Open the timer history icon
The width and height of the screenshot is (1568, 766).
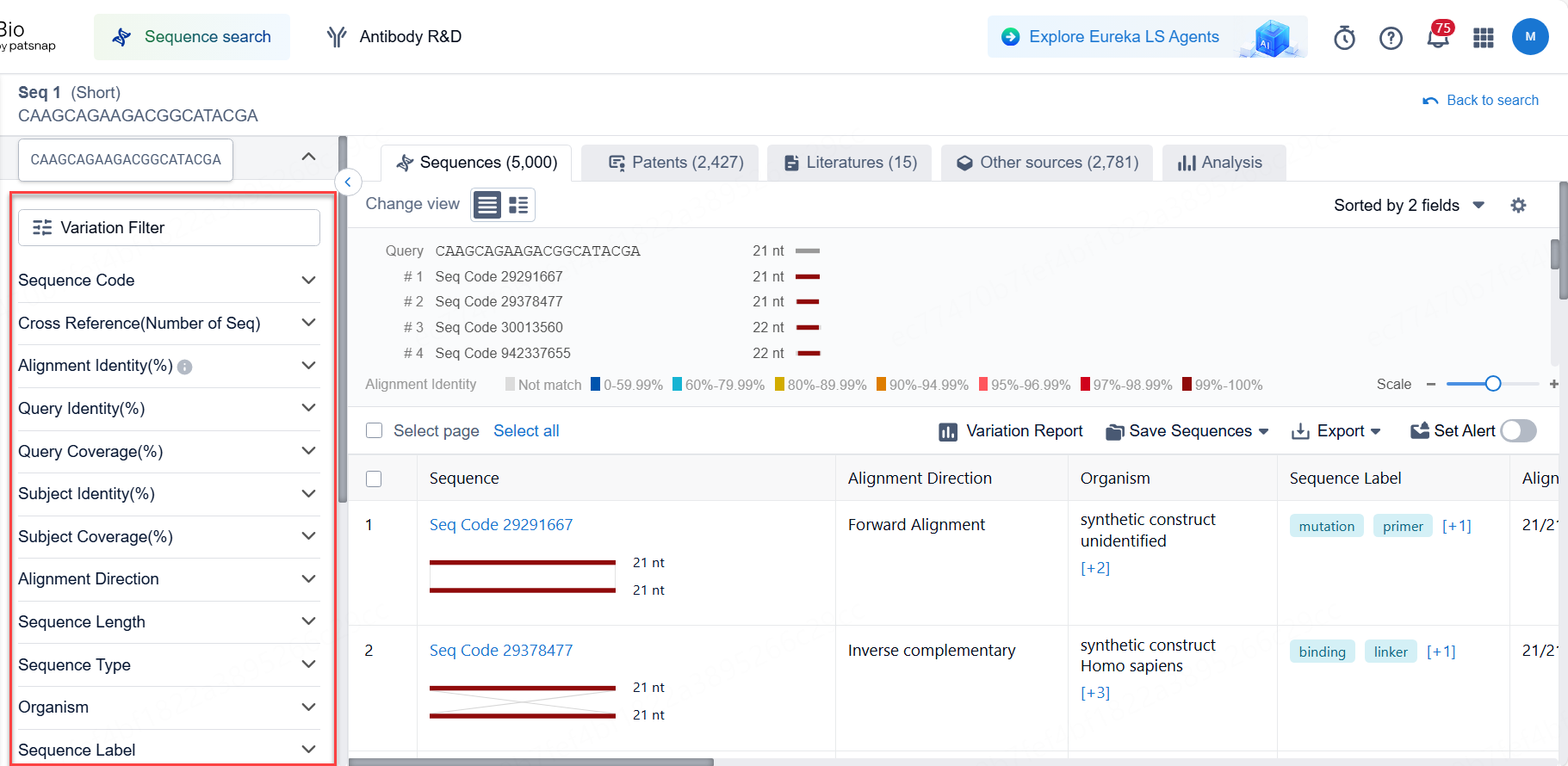tap(1344, 38)
